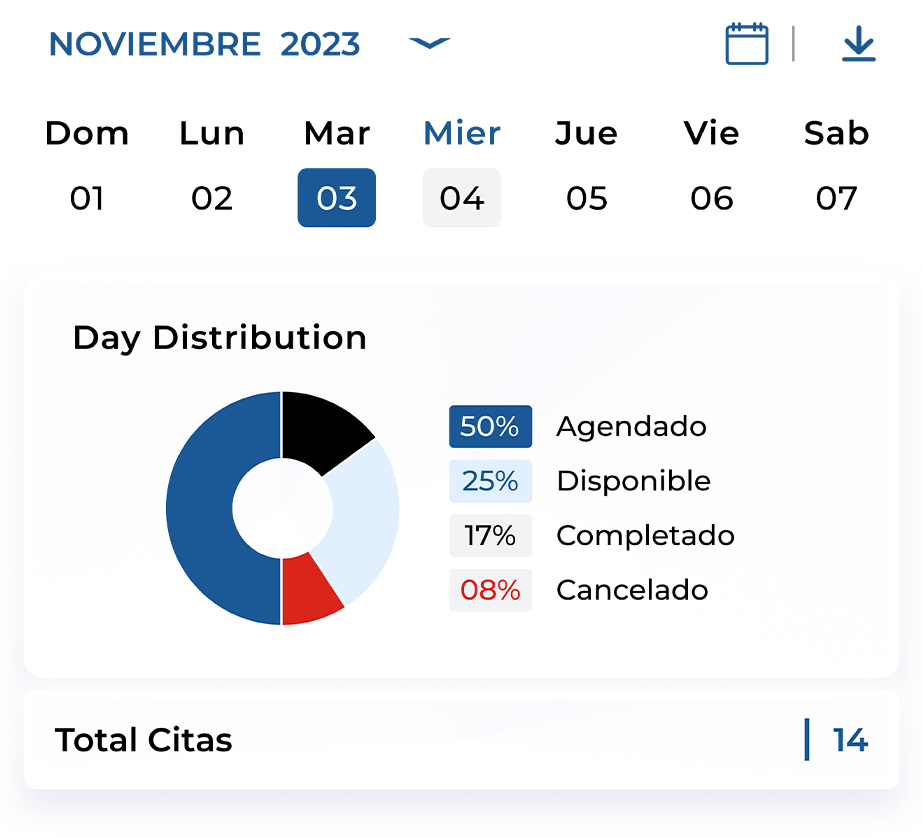Click the 25% Disponible badge

pos(490,481)
